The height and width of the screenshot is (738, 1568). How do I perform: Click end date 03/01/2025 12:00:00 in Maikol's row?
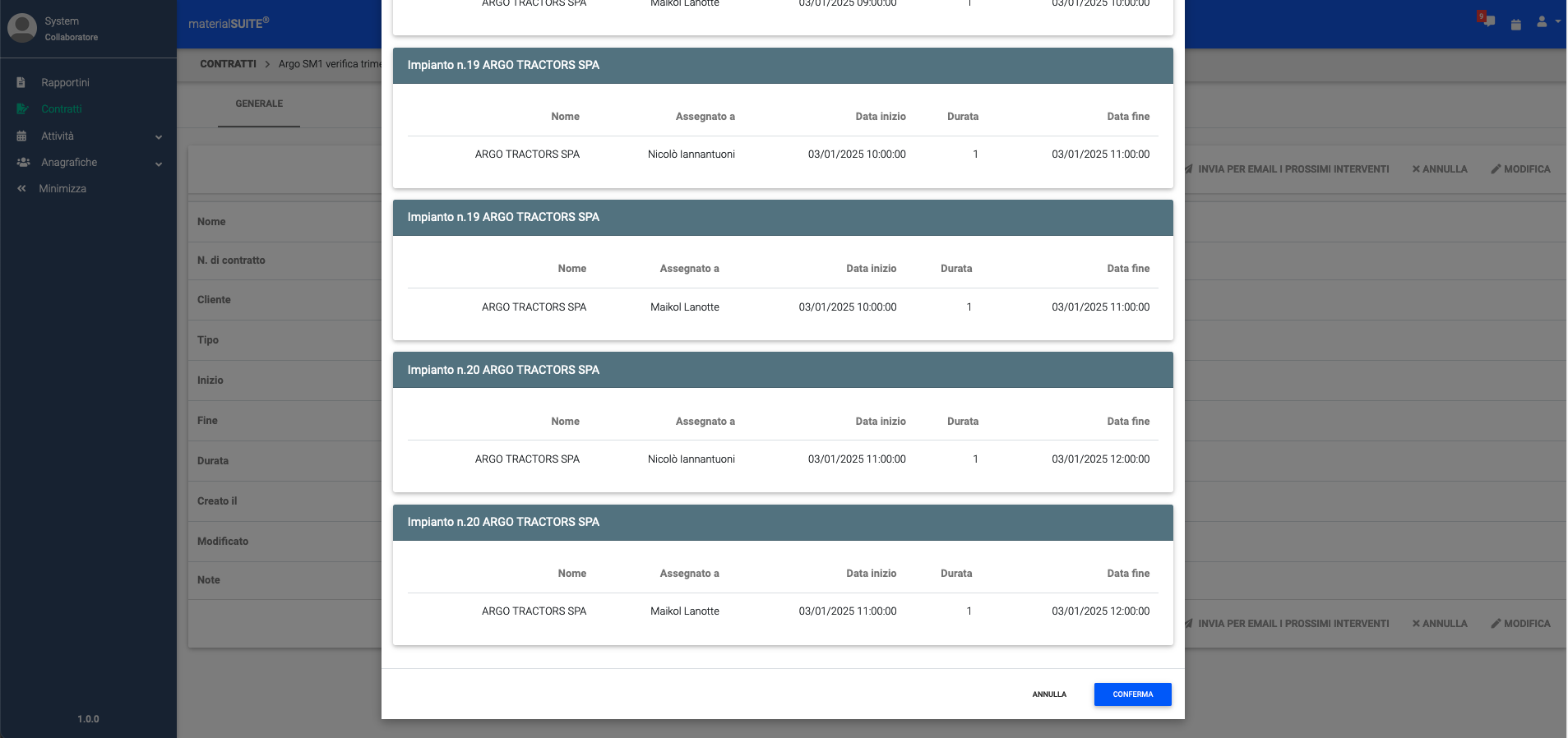1100,611
